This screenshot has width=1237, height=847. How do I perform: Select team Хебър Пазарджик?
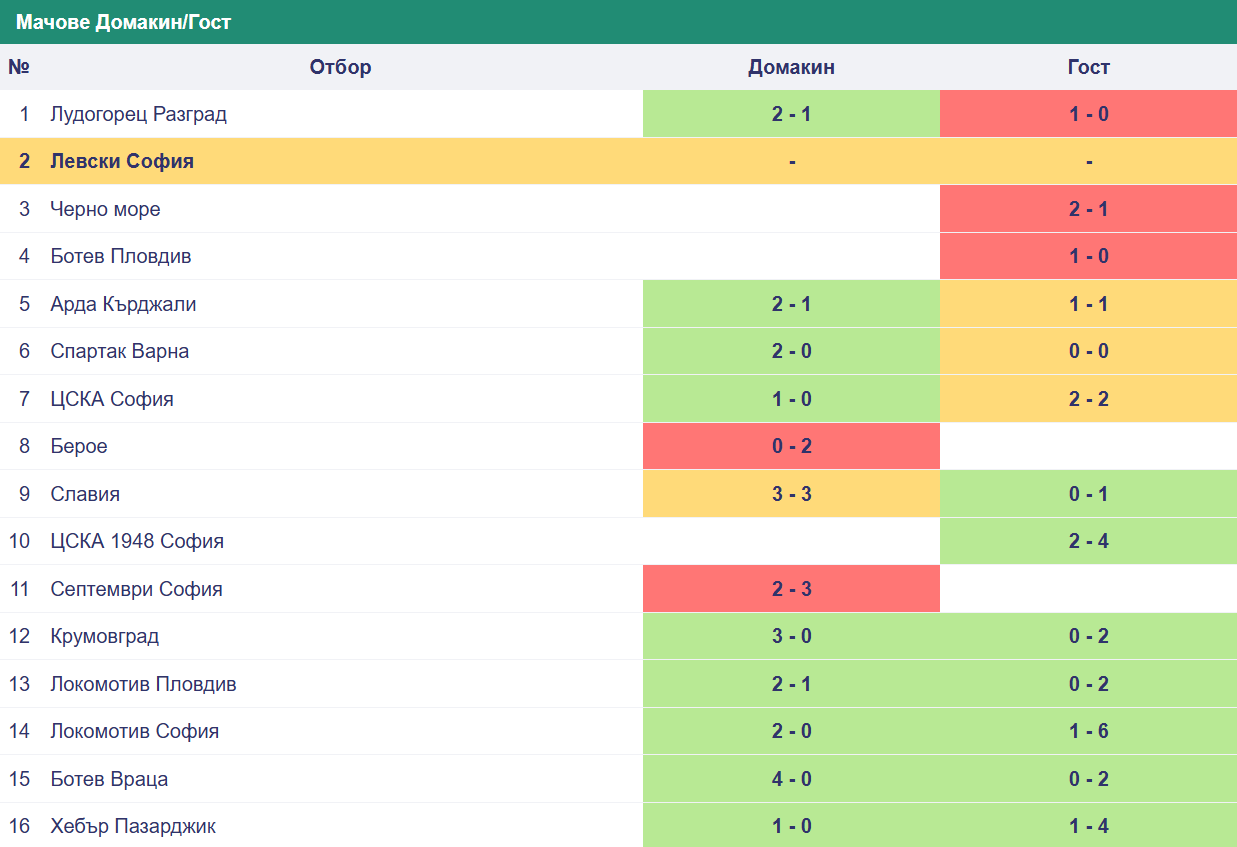133,826
